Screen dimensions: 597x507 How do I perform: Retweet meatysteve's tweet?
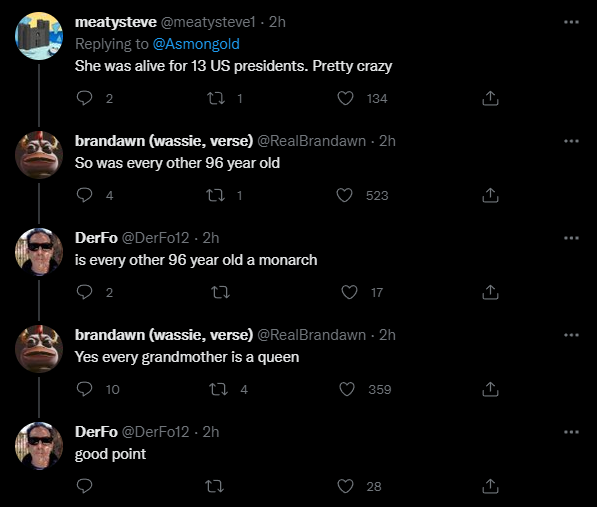pos(215,99)
